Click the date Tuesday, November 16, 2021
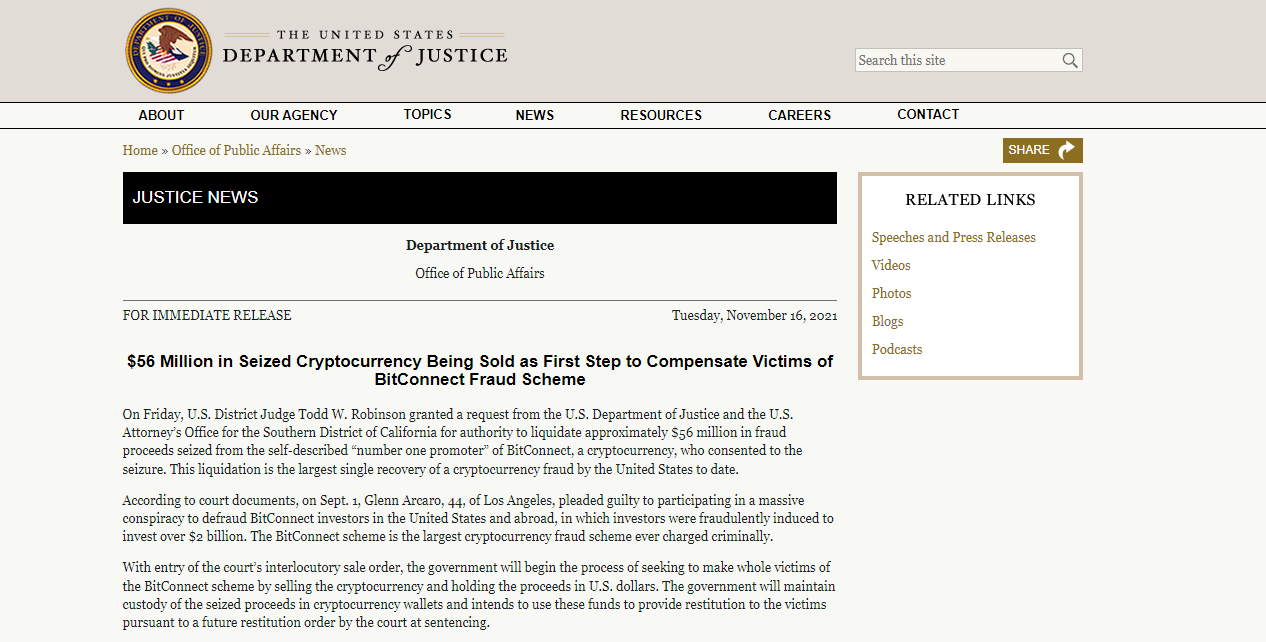 755,315
